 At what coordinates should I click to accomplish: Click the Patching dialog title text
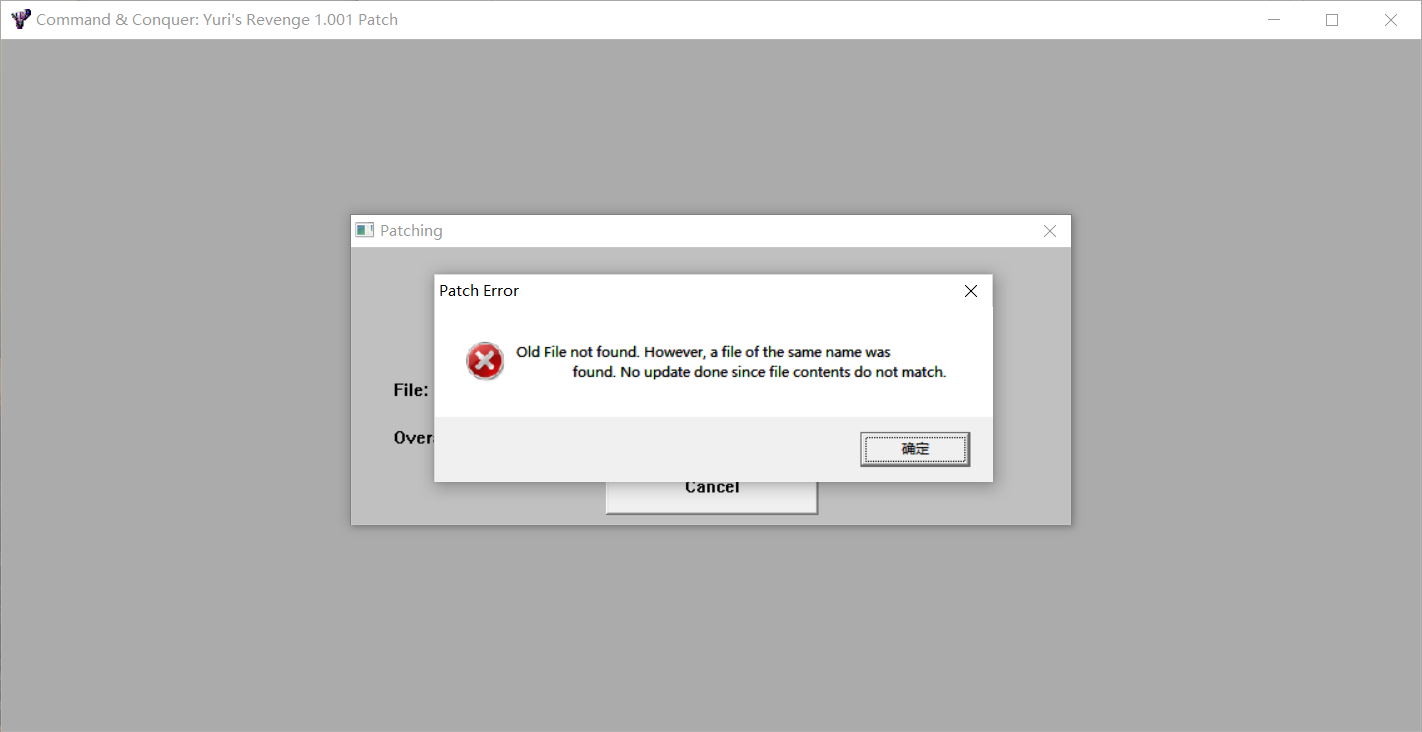[x=411, y=231]
